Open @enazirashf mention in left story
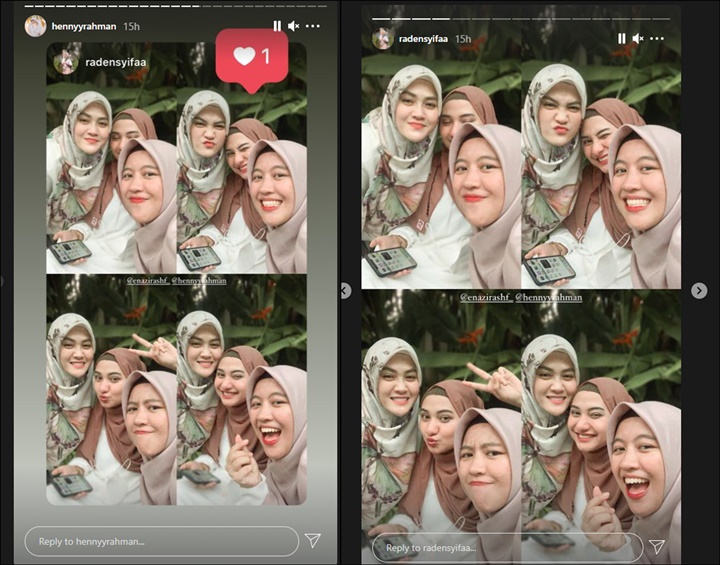Screen dimensions: 720x565 coord(148,281)
